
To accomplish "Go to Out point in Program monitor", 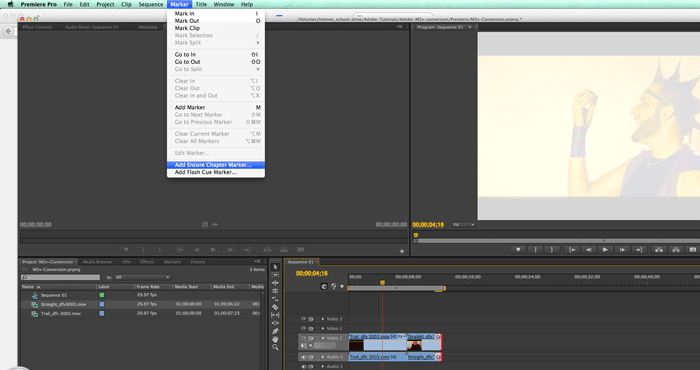I will [639, 250].
